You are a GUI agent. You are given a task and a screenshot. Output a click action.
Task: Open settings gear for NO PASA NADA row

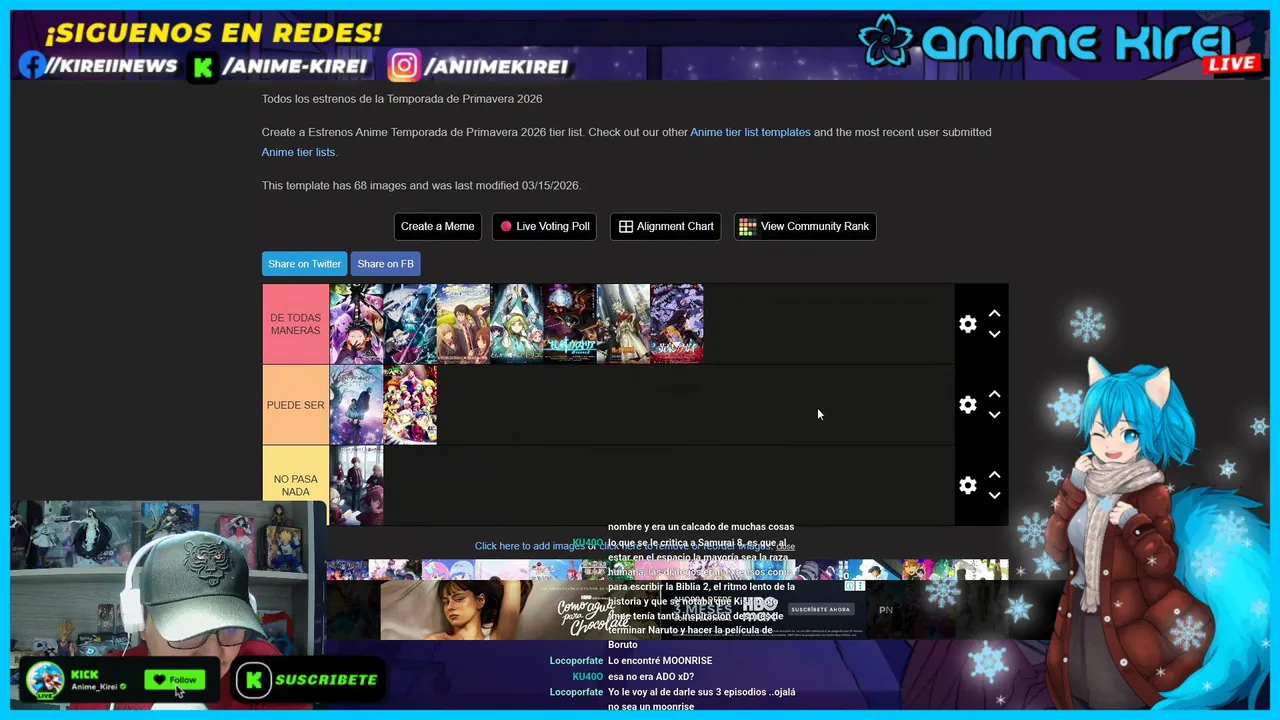[x=967, y=485]
